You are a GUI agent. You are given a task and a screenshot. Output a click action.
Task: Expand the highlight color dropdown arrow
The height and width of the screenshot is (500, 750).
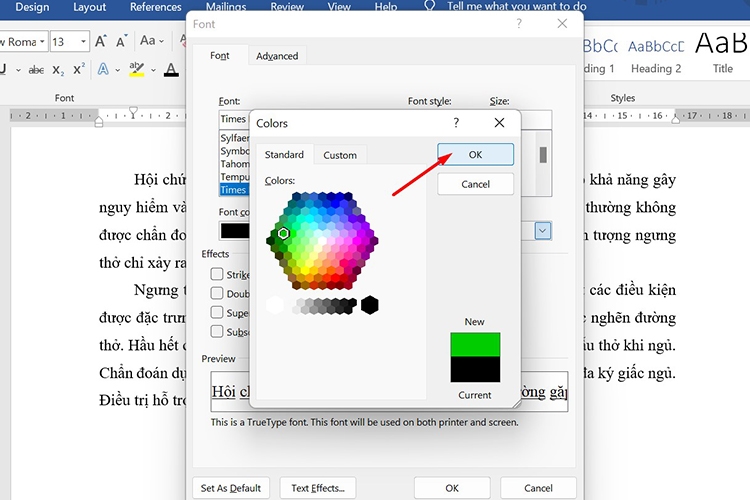click(x=153, y=70)
